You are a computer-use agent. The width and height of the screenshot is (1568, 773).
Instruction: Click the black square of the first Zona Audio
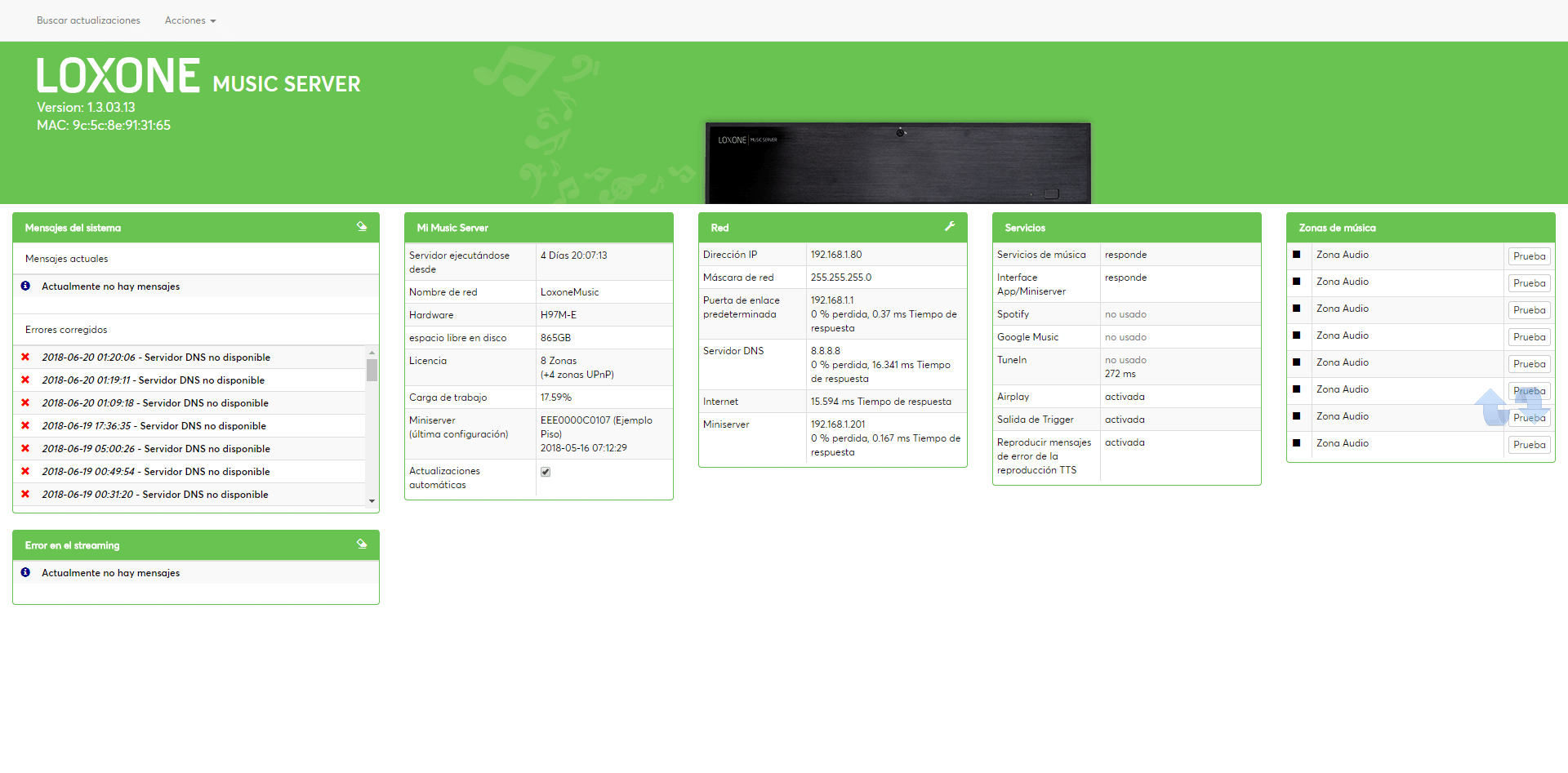1296,255
